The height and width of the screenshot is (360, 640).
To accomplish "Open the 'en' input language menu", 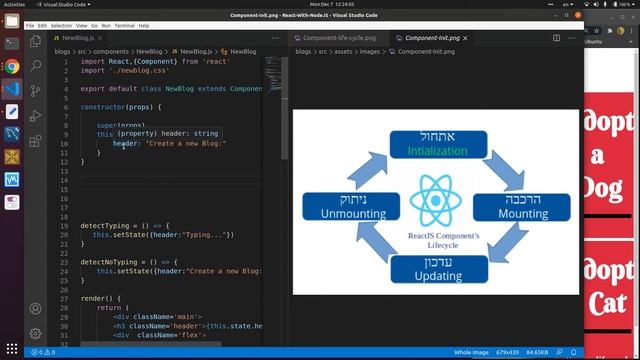I will tap(568, 4).
